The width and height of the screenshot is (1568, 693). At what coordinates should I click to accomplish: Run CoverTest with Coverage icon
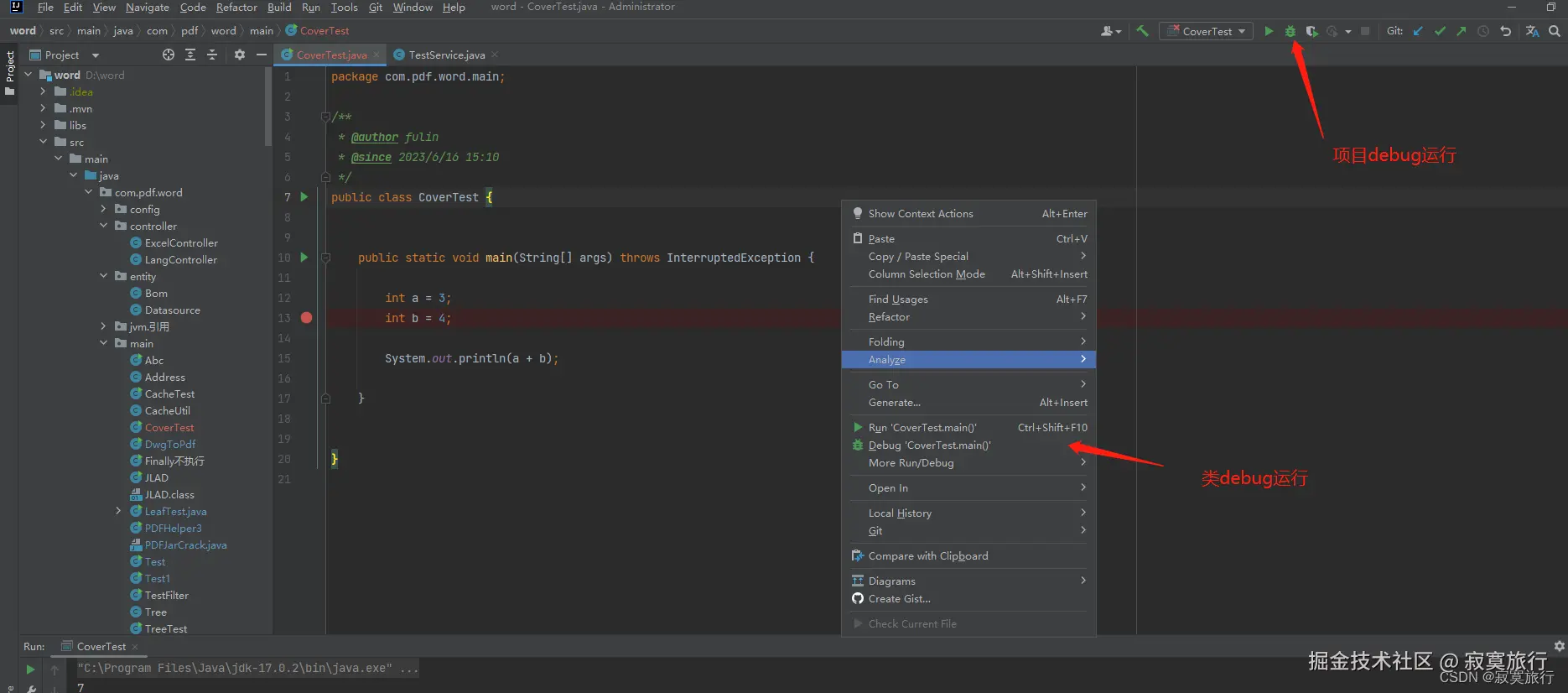(1311, 31)
